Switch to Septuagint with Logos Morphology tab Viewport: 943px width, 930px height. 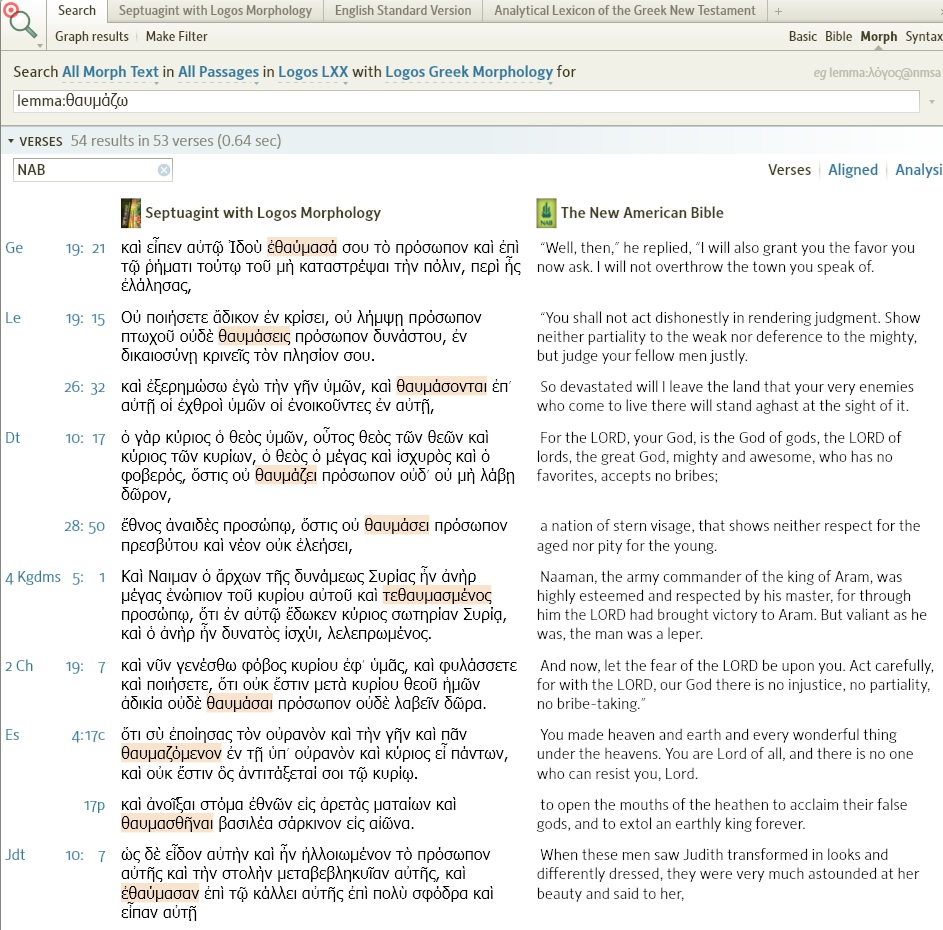pos(215,11)
